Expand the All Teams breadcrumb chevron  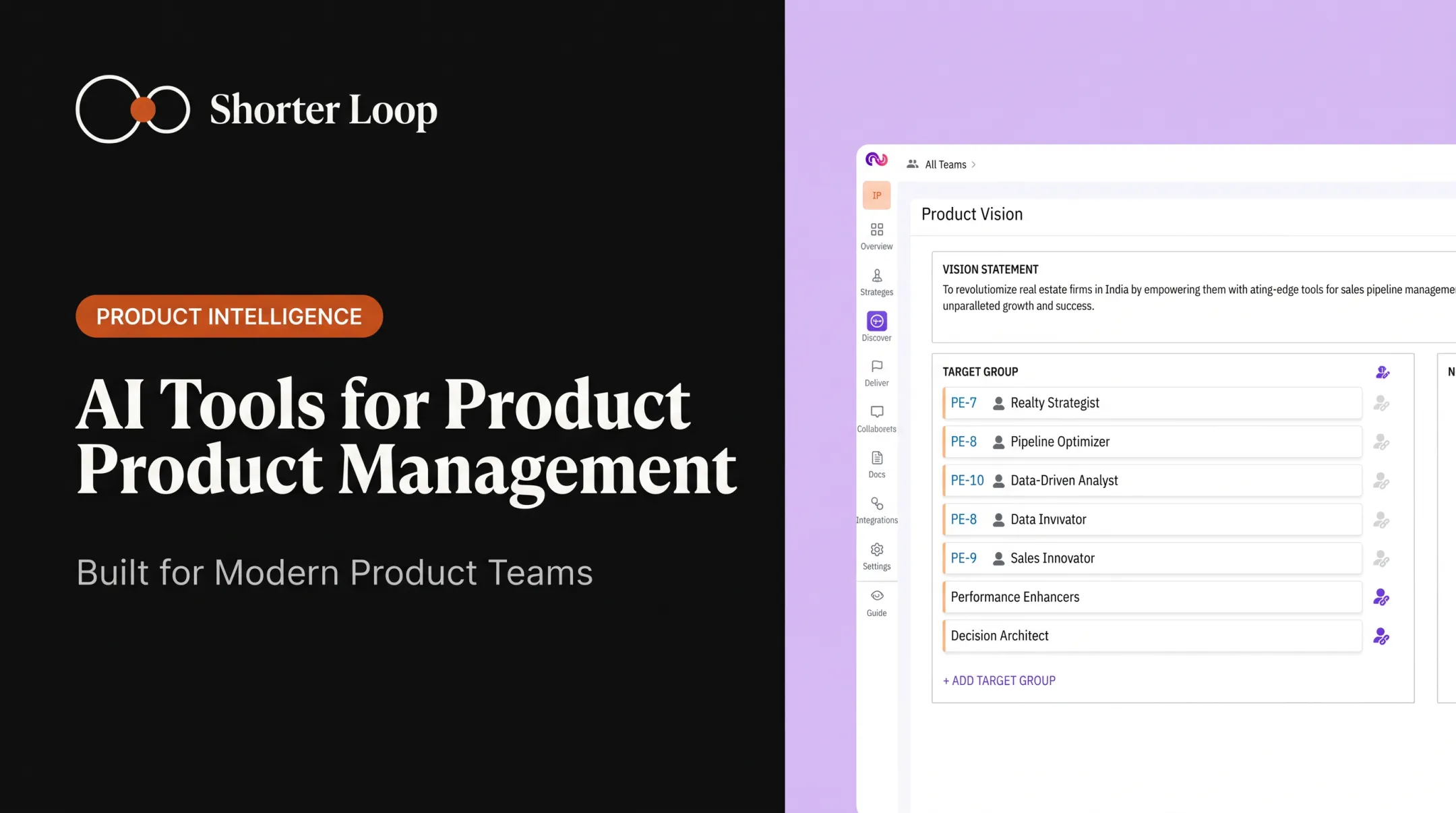pos(973,164)
